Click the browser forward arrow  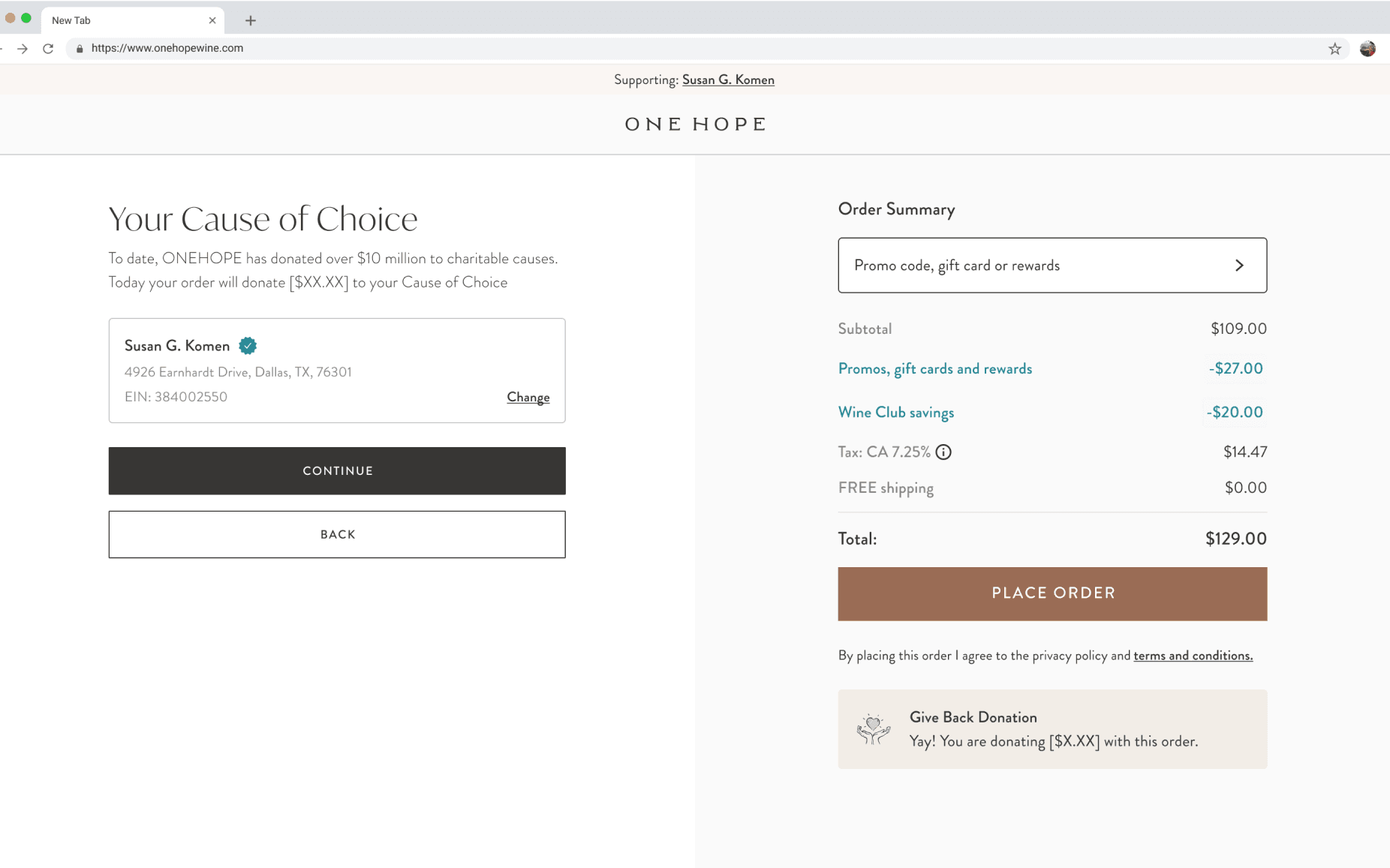point(23,49)
